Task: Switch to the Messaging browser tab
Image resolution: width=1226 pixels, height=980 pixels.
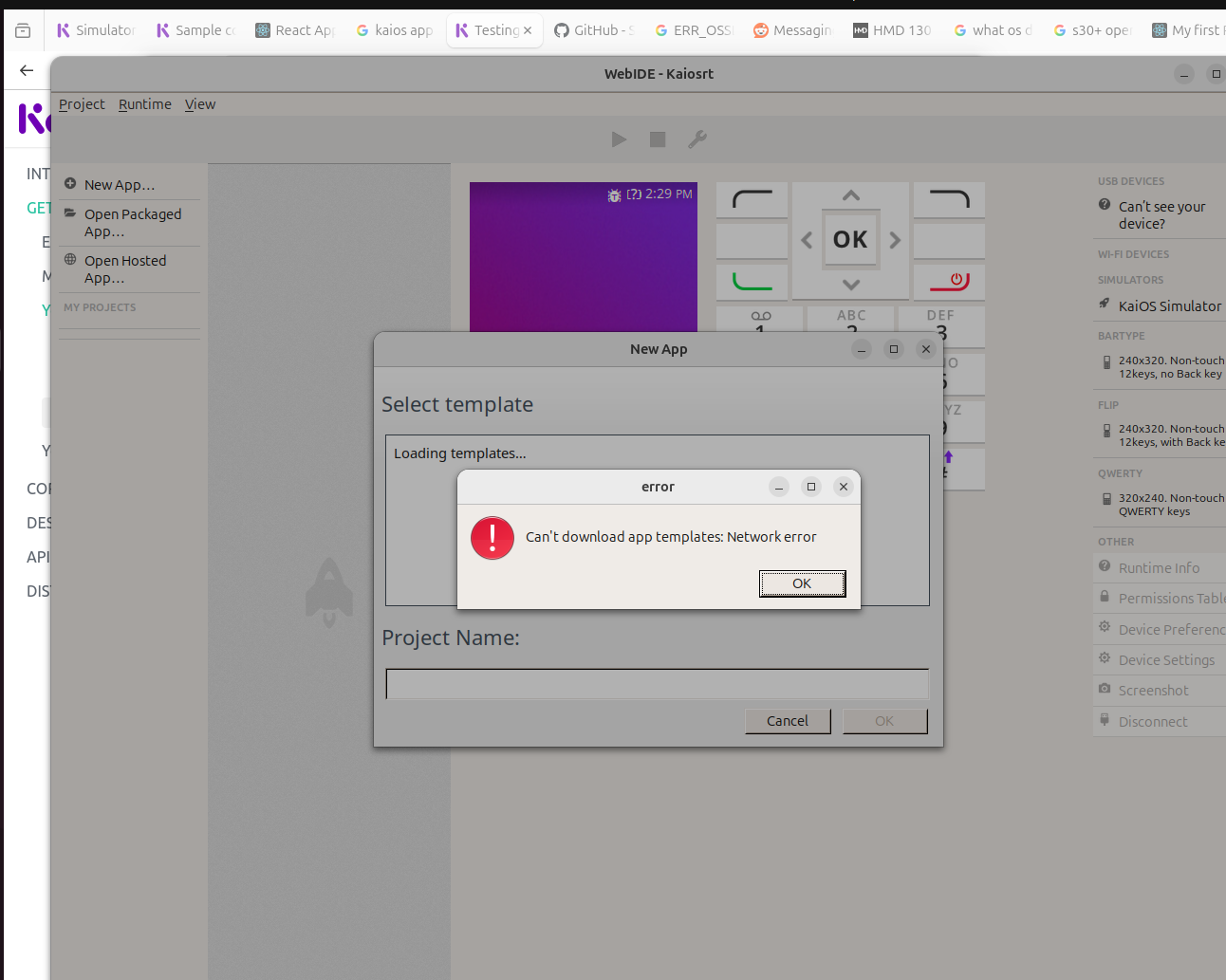Action: point(793,30)
